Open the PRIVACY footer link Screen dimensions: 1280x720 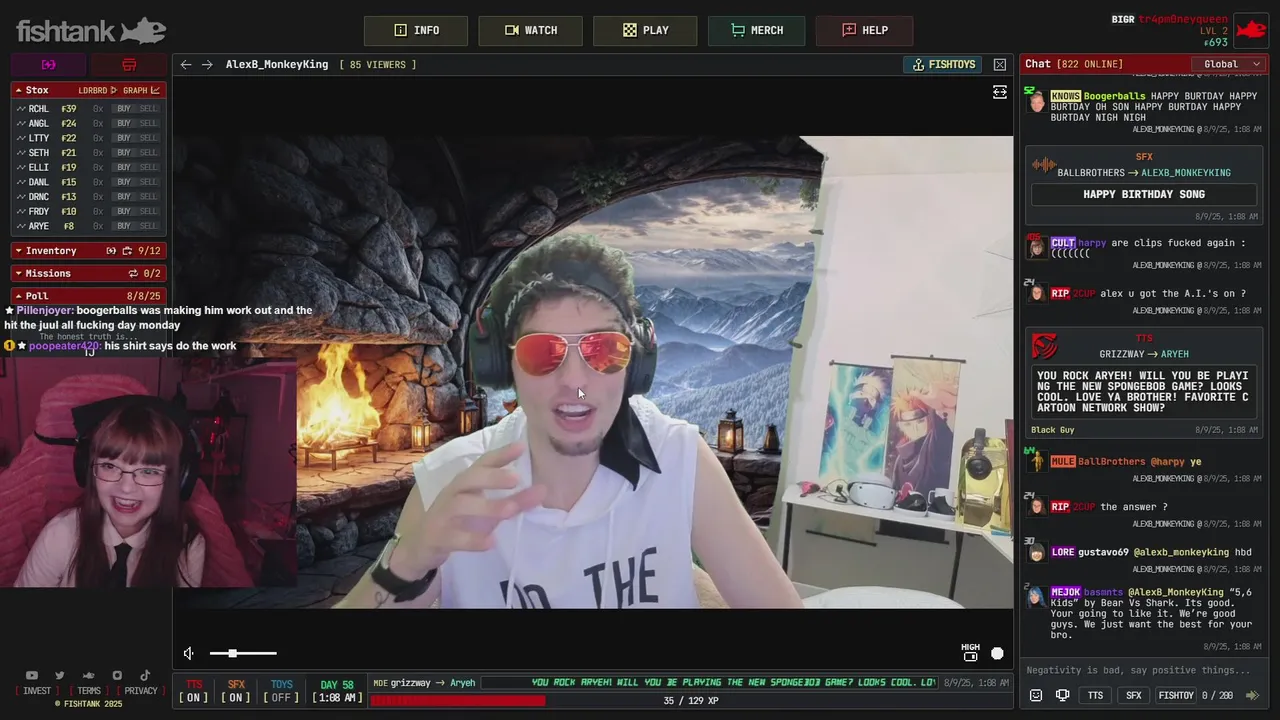pyautogui.click(x=141, y=691)
